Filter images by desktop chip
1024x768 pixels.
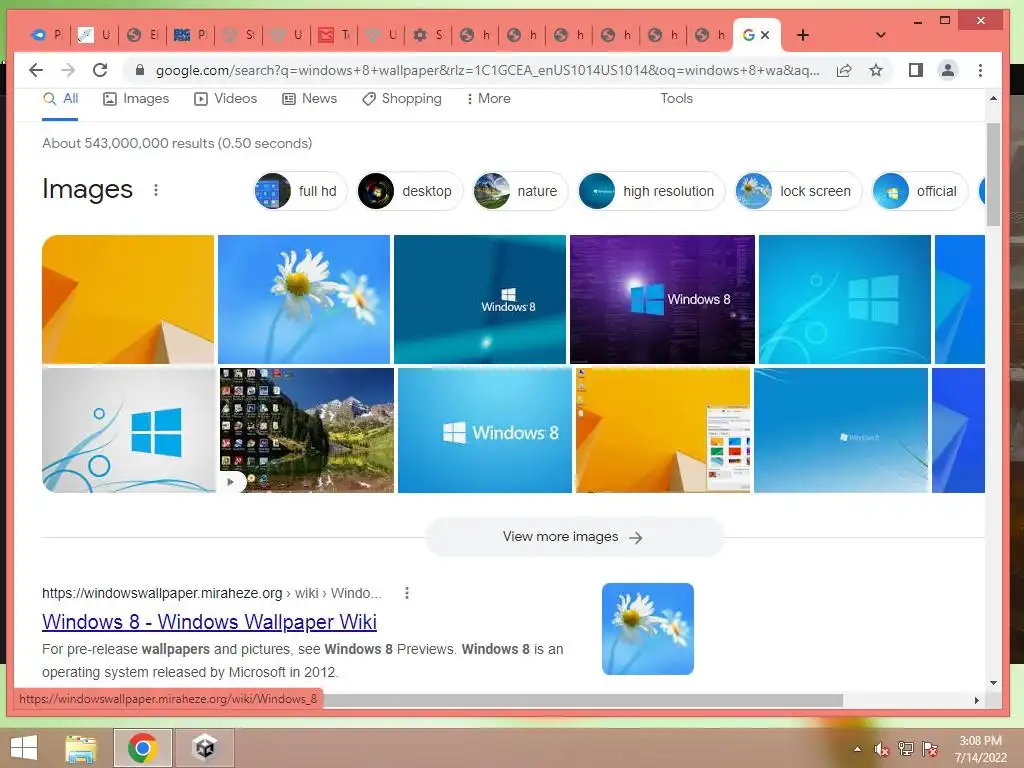pyautogui.click(x=409, y=191)
